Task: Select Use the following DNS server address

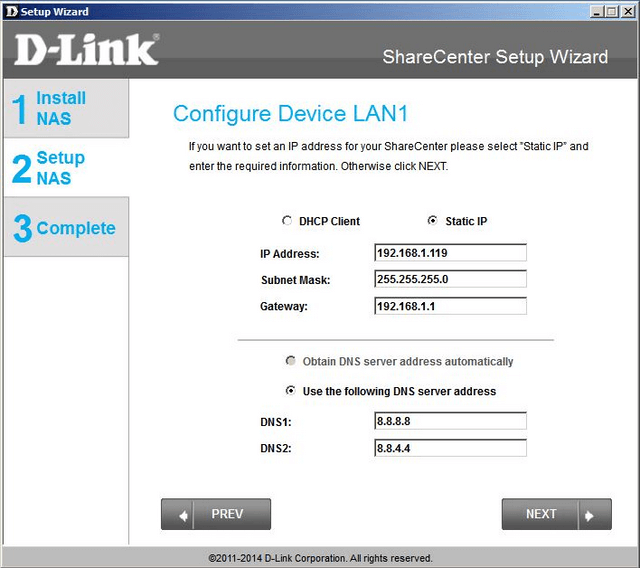Action: point(291,391)
